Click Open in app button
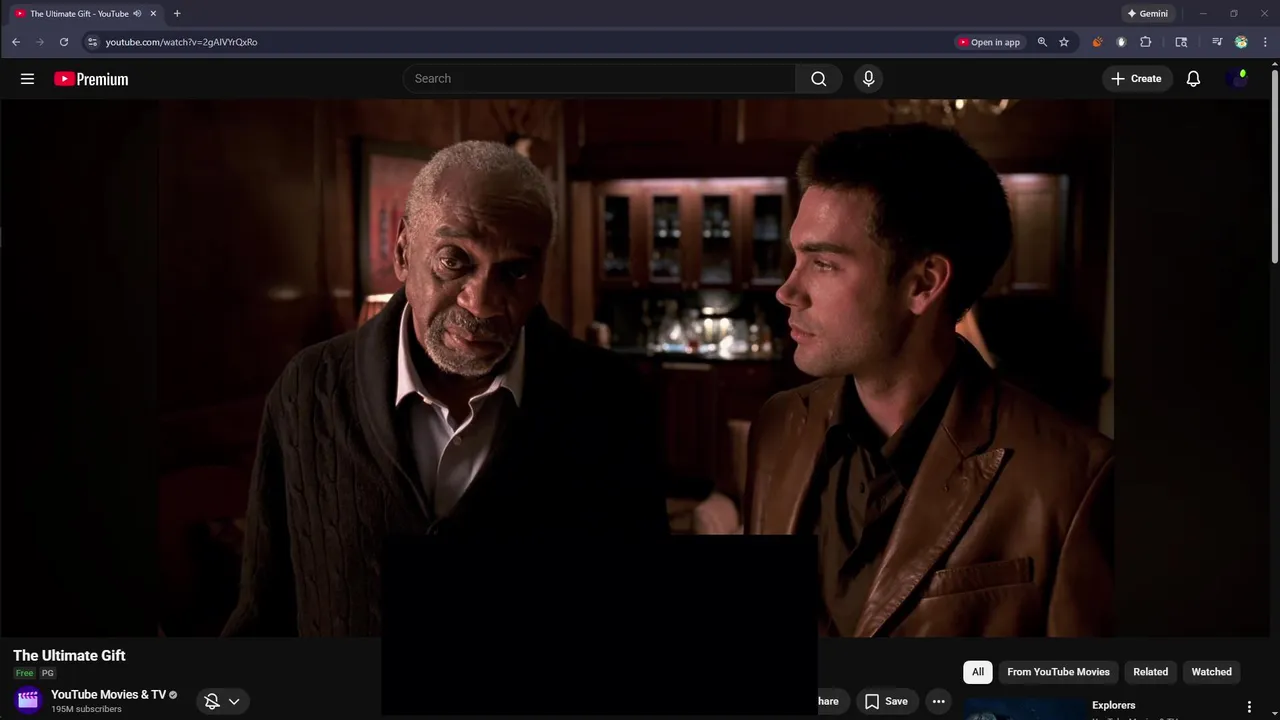Image resolution: width=1280 pixels, height=720 pixels. click(989, 42)
